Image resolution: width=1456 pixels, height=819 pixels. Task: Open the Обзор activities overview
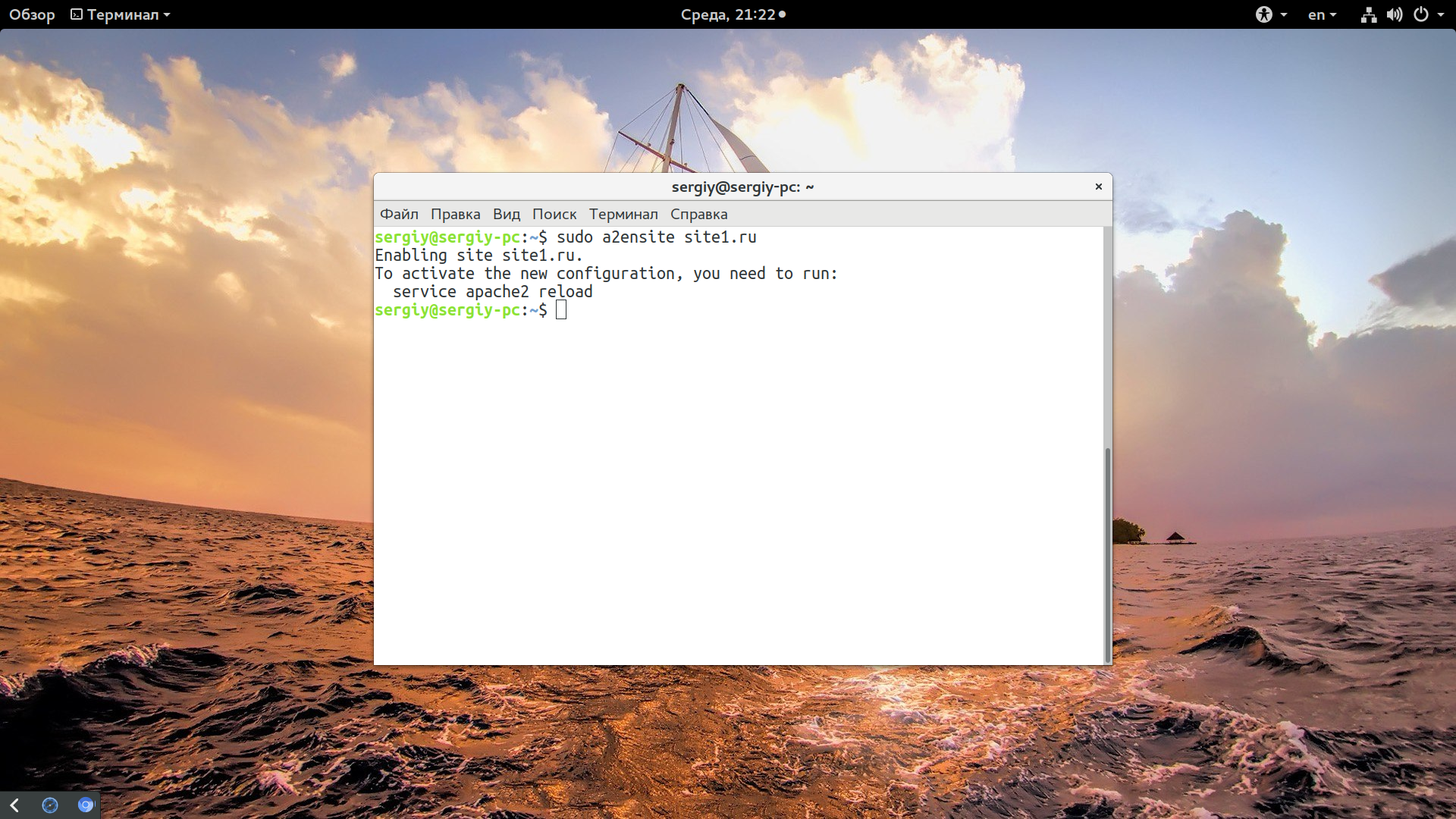(x=32, y=14)
